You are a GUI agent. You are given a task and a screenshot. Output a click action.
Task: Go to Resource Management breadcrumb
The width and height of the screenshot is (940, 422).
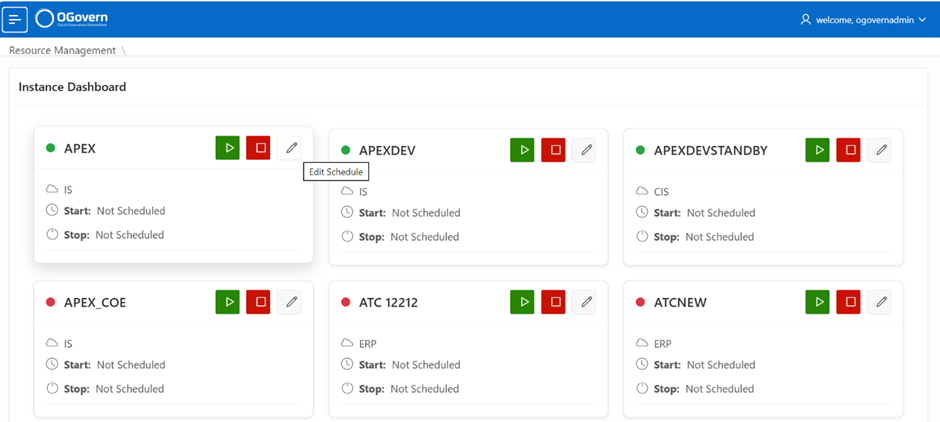pyautogui.click(x=62, y=50)
